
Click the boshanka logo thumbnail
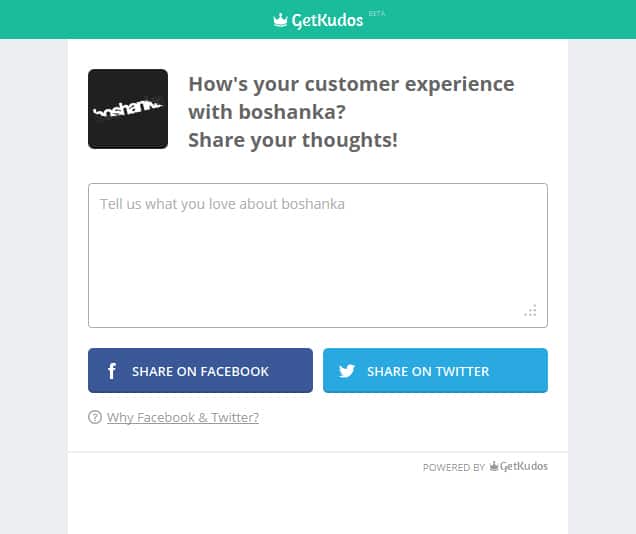128,109
